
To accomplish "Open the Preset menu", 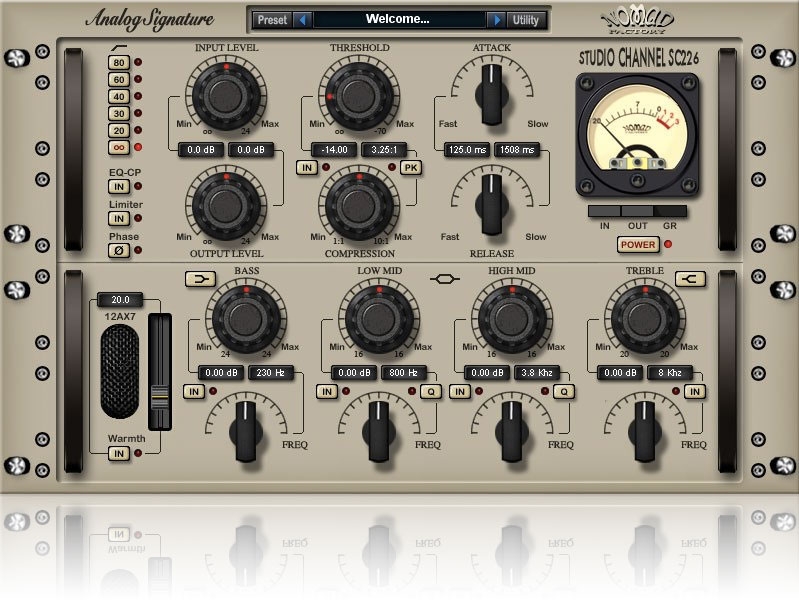I will click(271, 20).
